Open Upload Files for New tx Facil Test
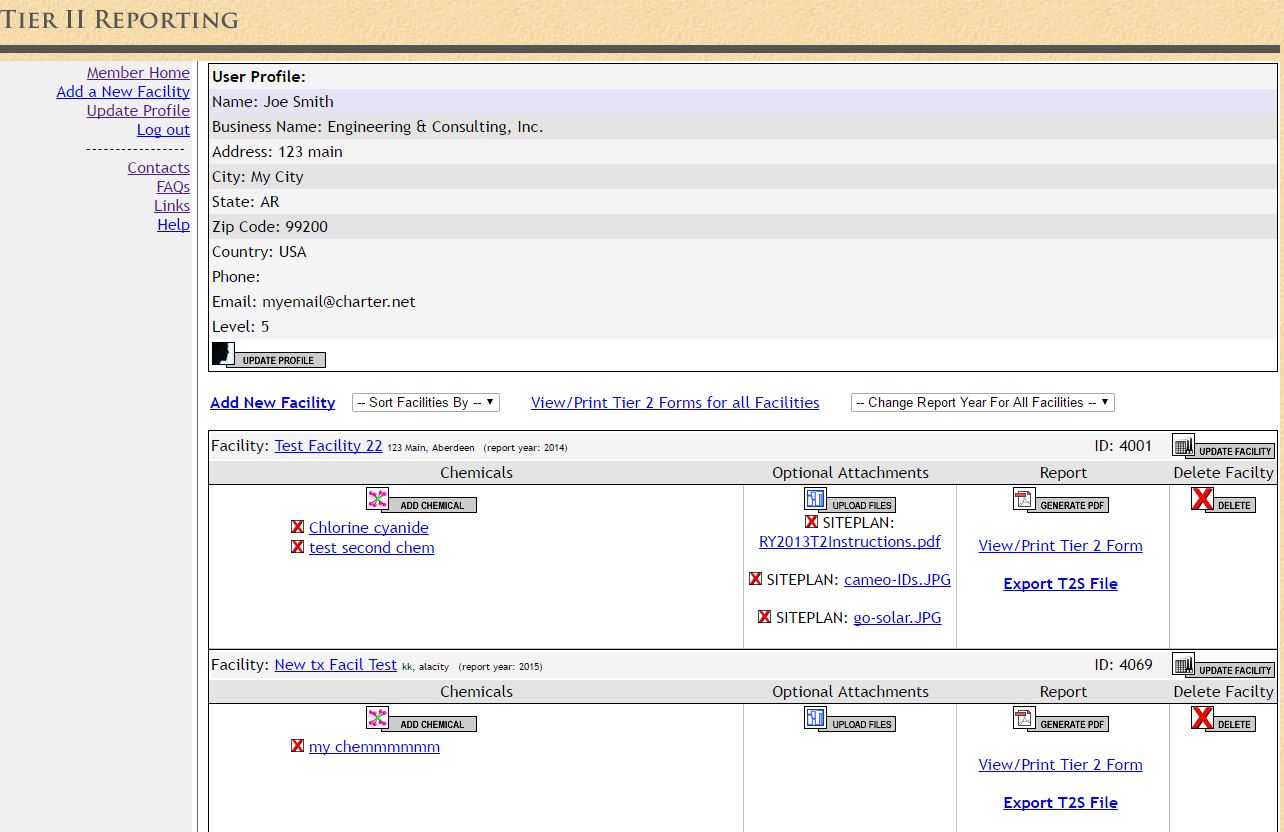Viewport: 1284px width, 832px height. tap(848, 721)
